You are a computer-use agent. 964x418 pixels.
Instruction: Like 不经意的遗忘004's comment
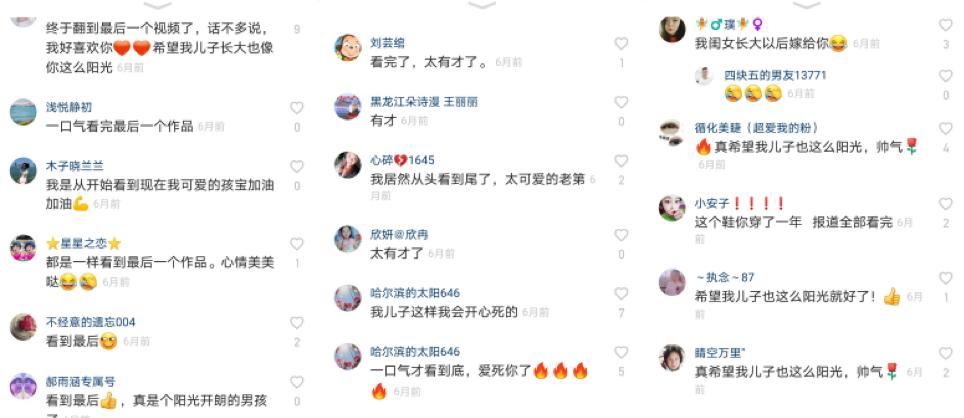click(x=297, y=323)
